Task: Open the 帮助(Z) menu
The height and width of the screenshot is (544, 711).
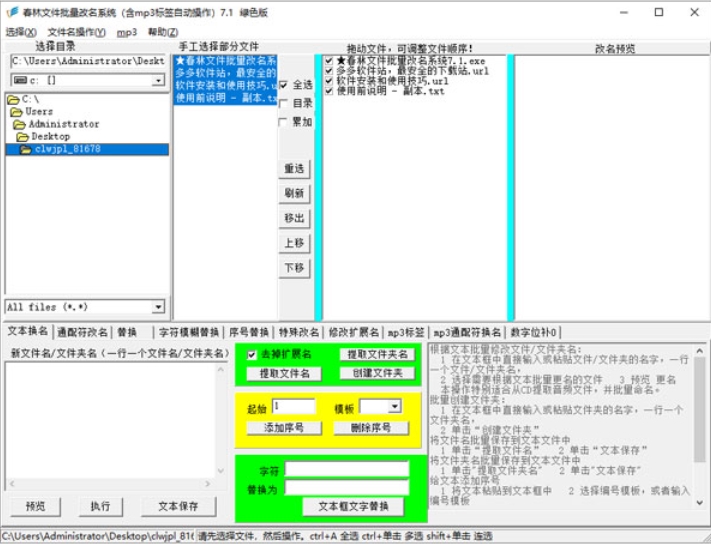Action: 163,32
